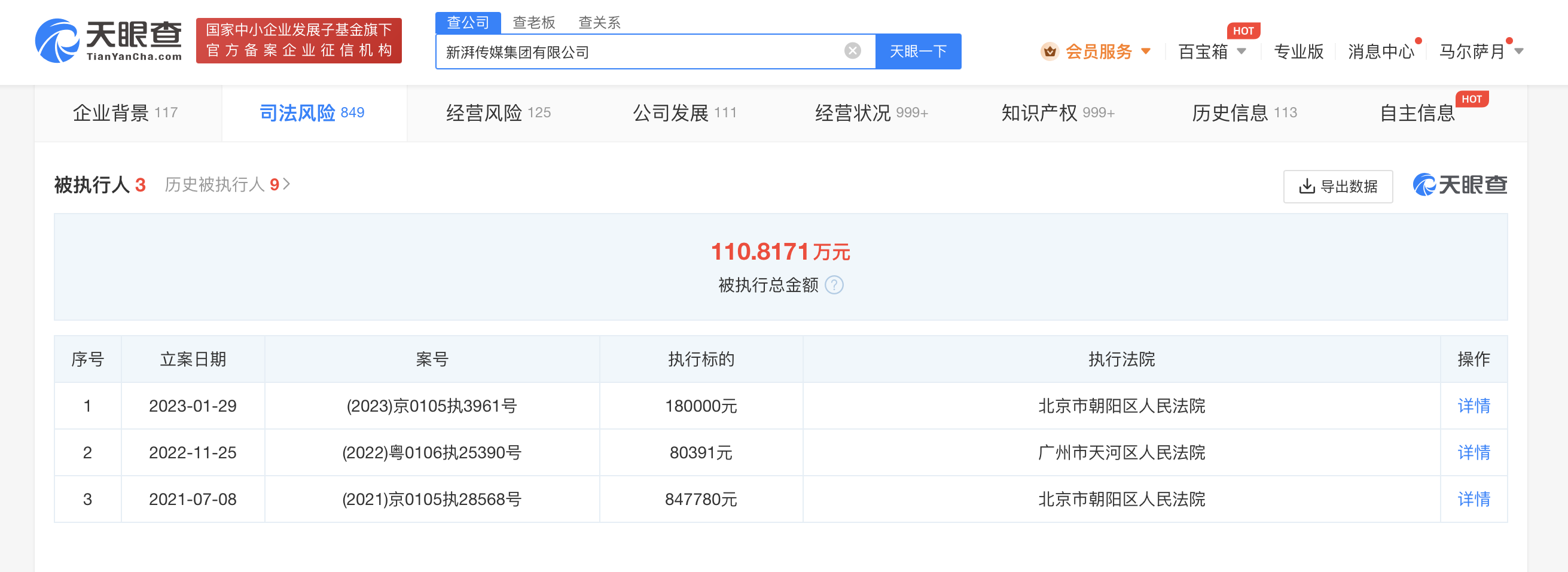1568x572 pixels.
Task: Open 详情 for case (2021)京0105执28568号
Action: [x=1473, y=500]
